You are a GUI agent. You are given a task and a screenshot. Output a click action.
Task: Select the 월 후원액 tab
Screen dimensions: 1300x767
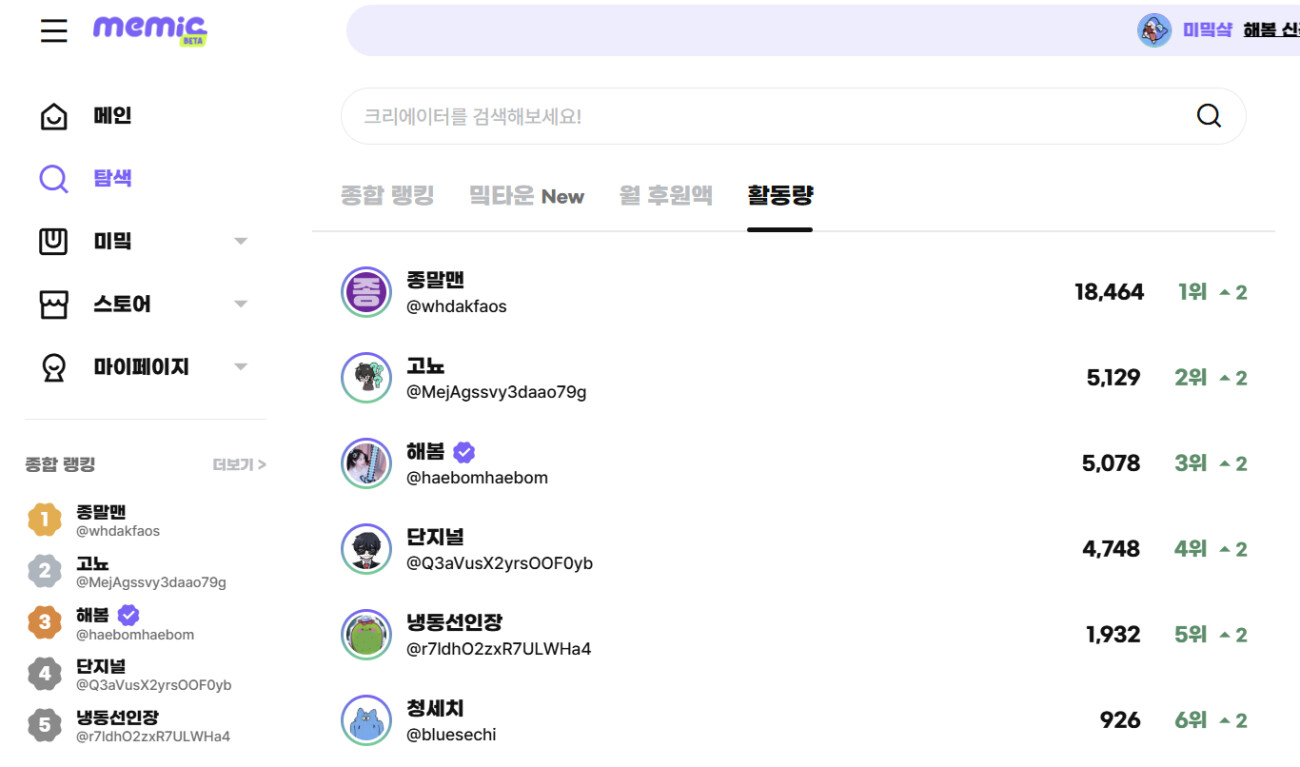point(665,195)
